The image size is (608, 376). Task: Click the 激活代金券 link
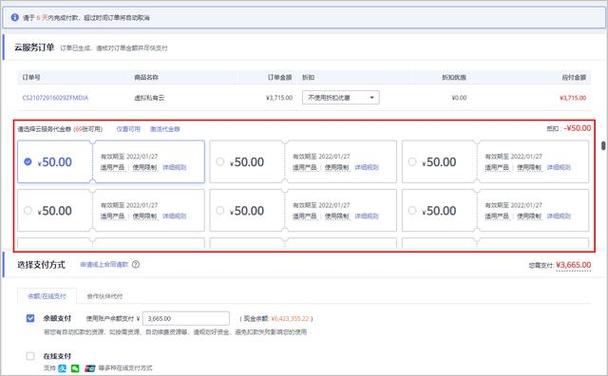pyautogui.click(x=165, y=129)
